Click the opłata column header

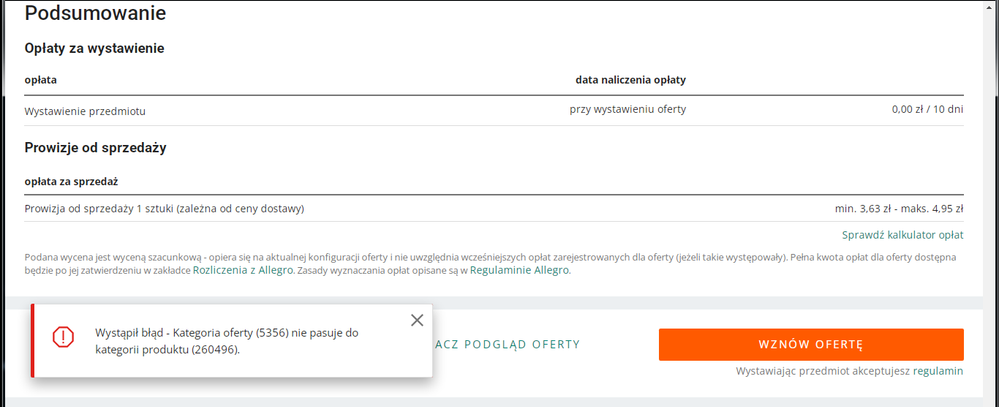[x=41, y=80]
